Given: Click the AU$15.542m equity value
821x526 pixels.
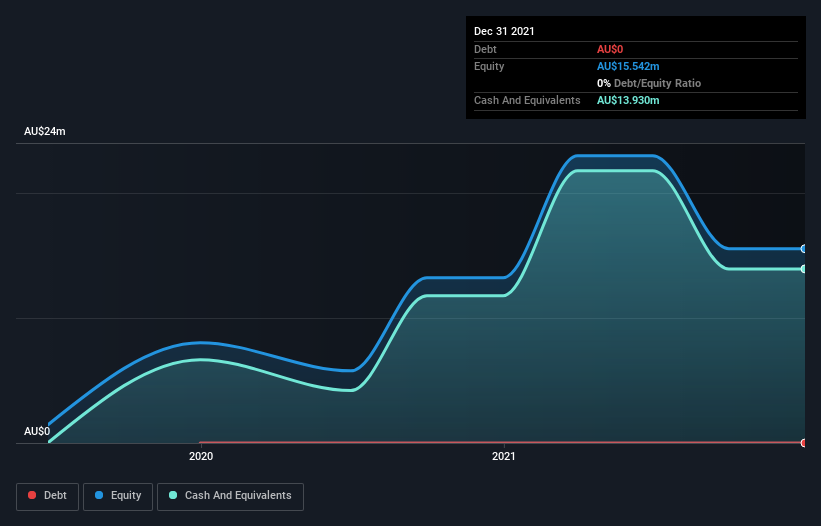Looking at the screenshot, I should [x=628, y=66].
